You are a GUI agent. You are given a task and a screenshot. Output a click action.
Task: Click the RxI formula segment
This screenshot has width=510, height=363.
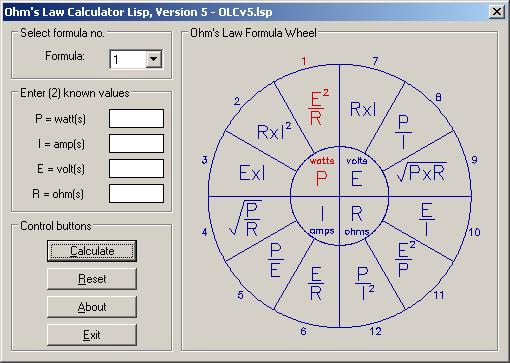click(x=363, y=109)
